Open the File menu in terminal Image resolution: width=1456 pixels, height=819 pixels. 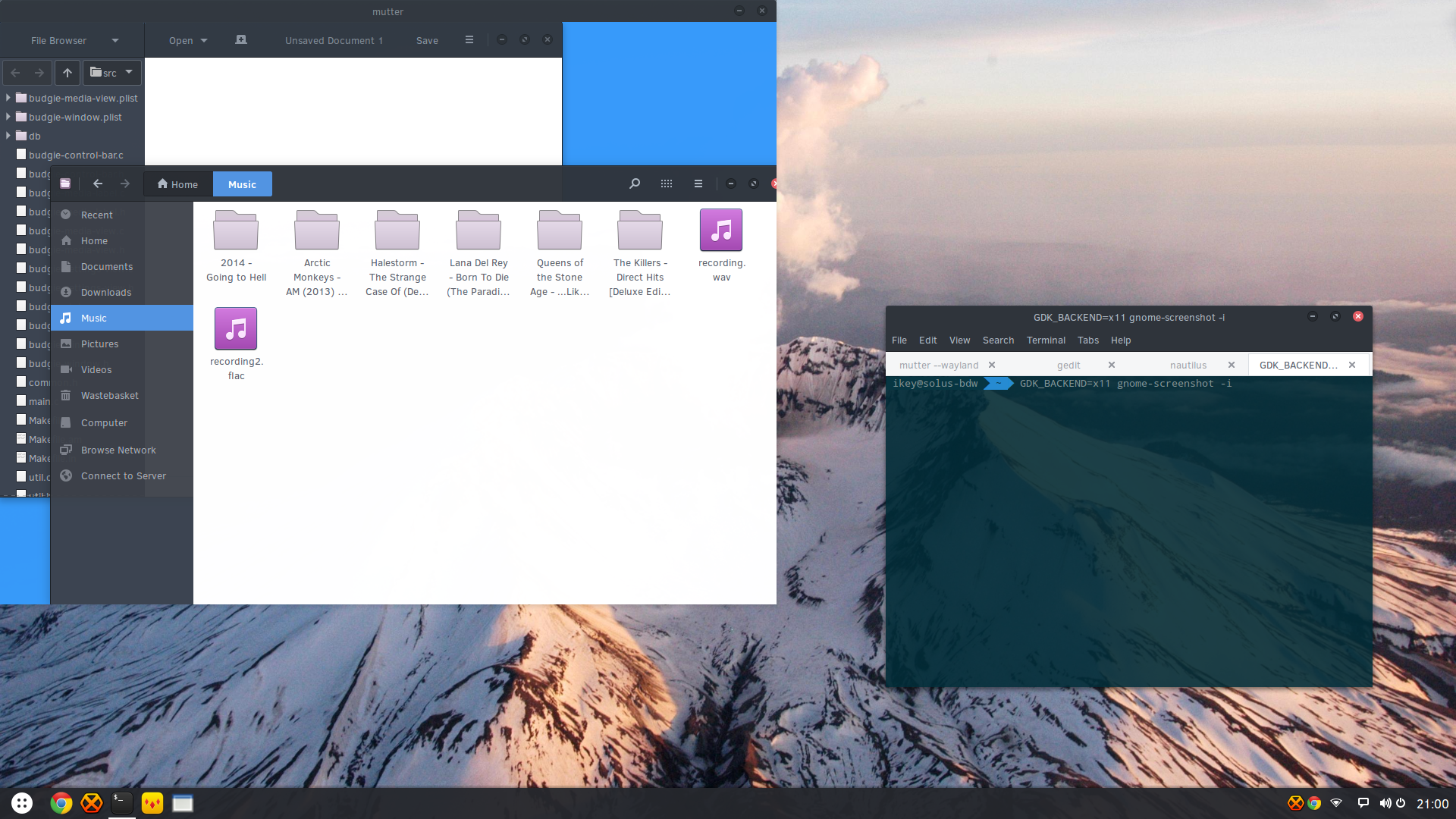pyautogui.click(x=899, y=340)
